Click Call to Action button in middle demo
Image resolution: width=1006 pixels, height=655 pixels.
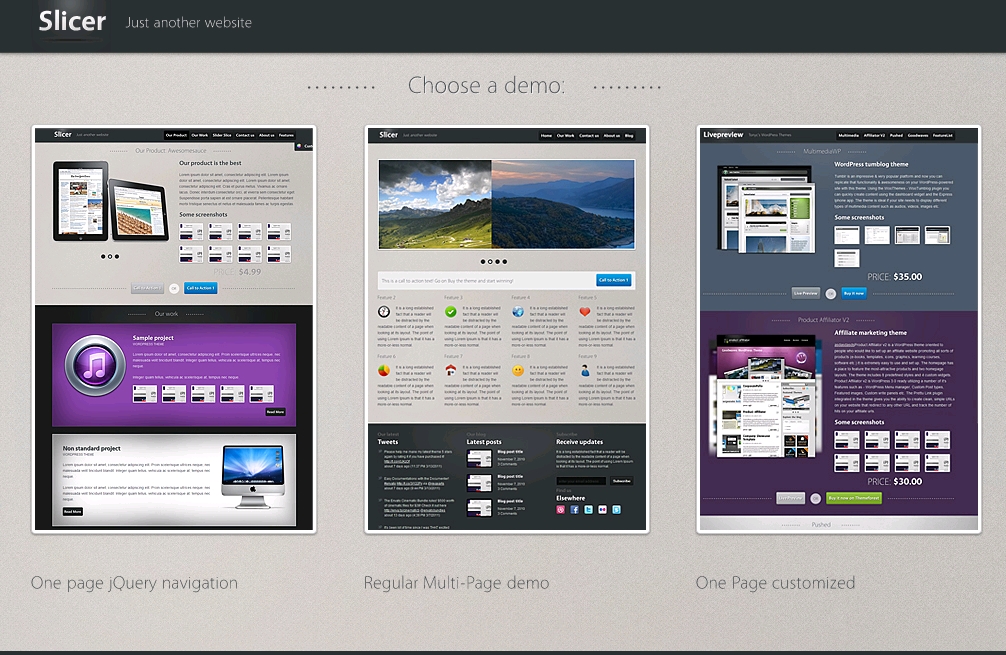coord(613,280)
